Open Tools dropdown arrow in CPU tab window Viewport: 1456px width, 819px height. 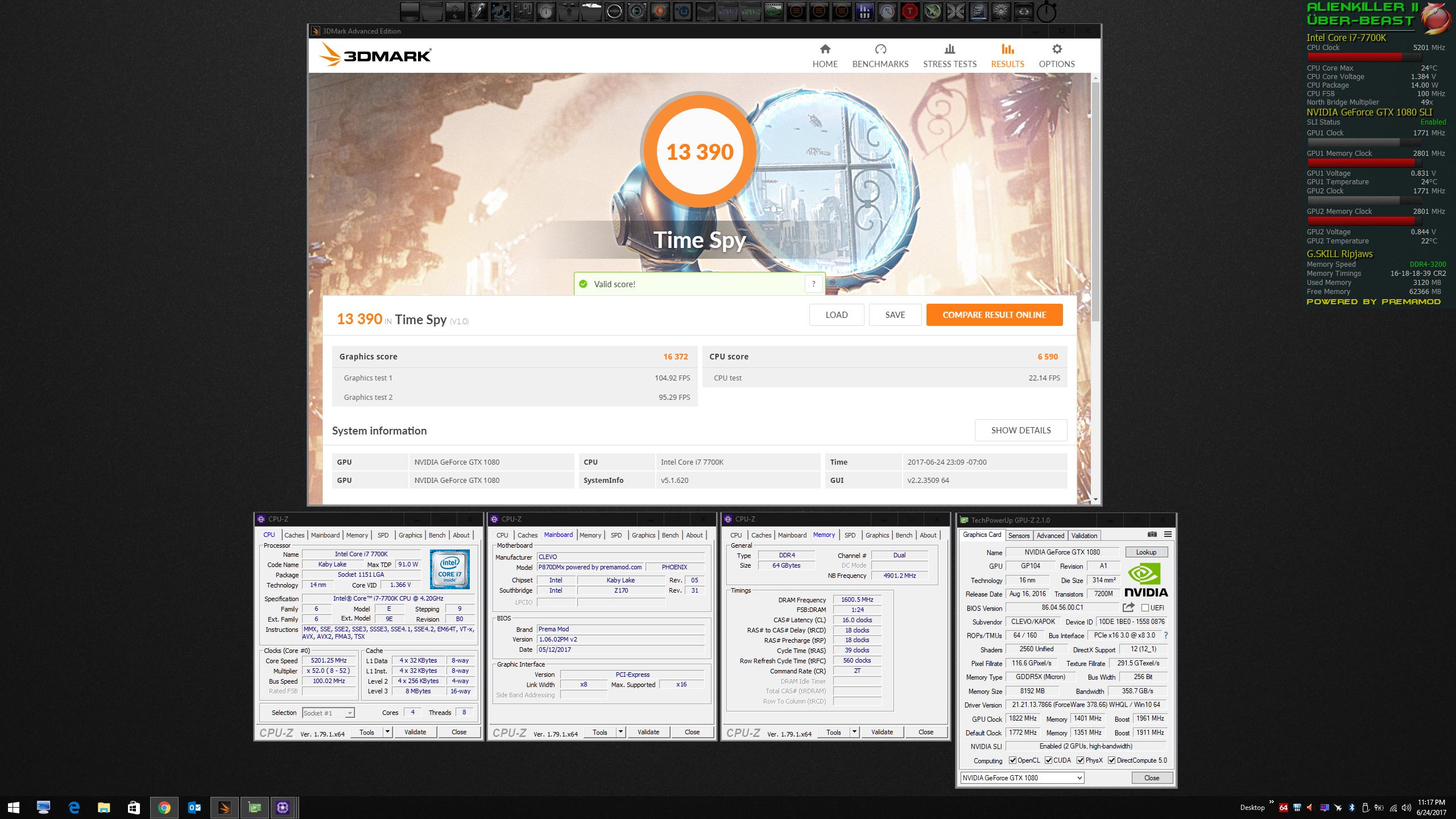coord(387,732)
